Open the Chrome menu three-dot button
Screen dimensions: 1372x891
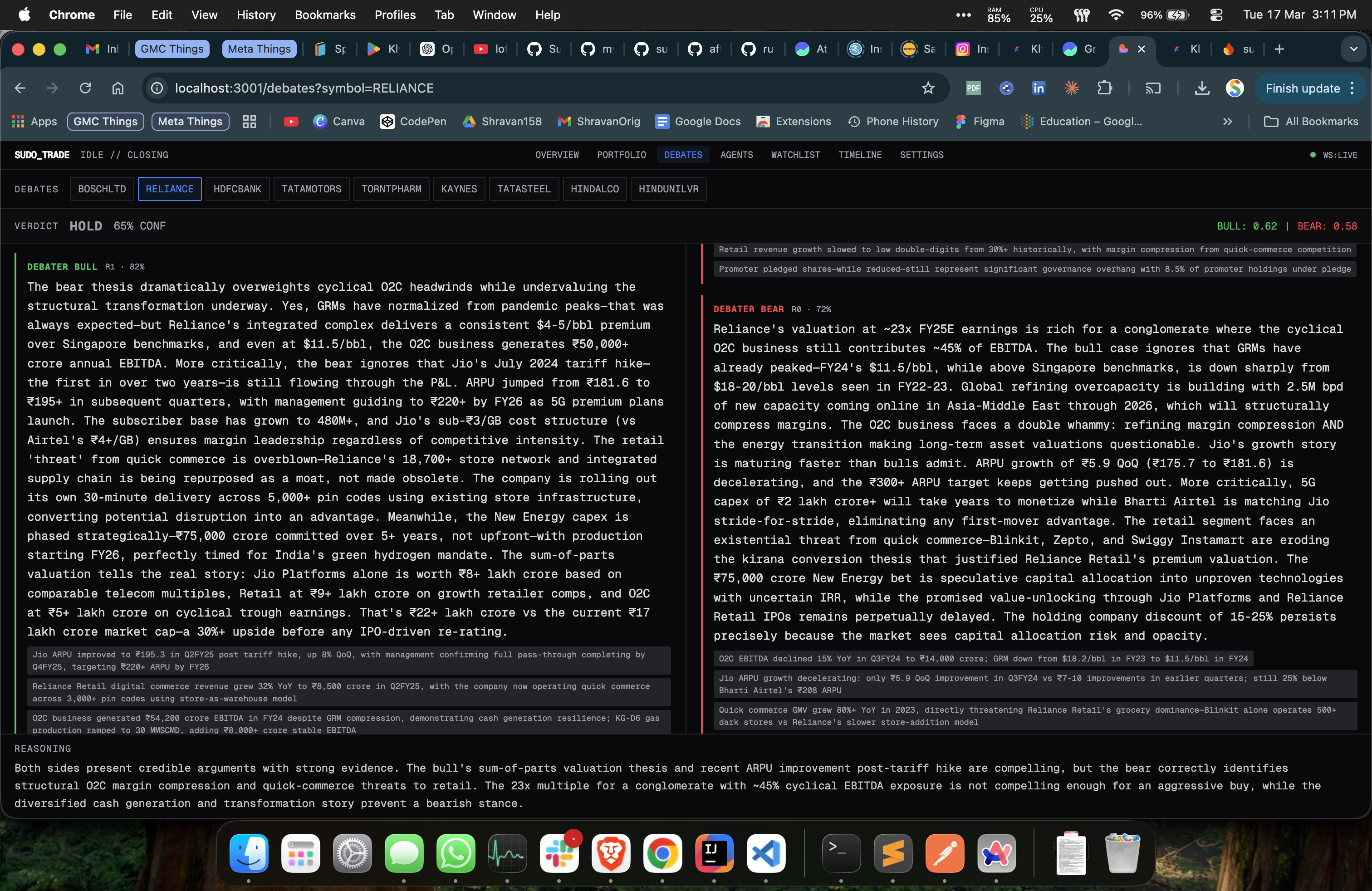pos(1352,88)
